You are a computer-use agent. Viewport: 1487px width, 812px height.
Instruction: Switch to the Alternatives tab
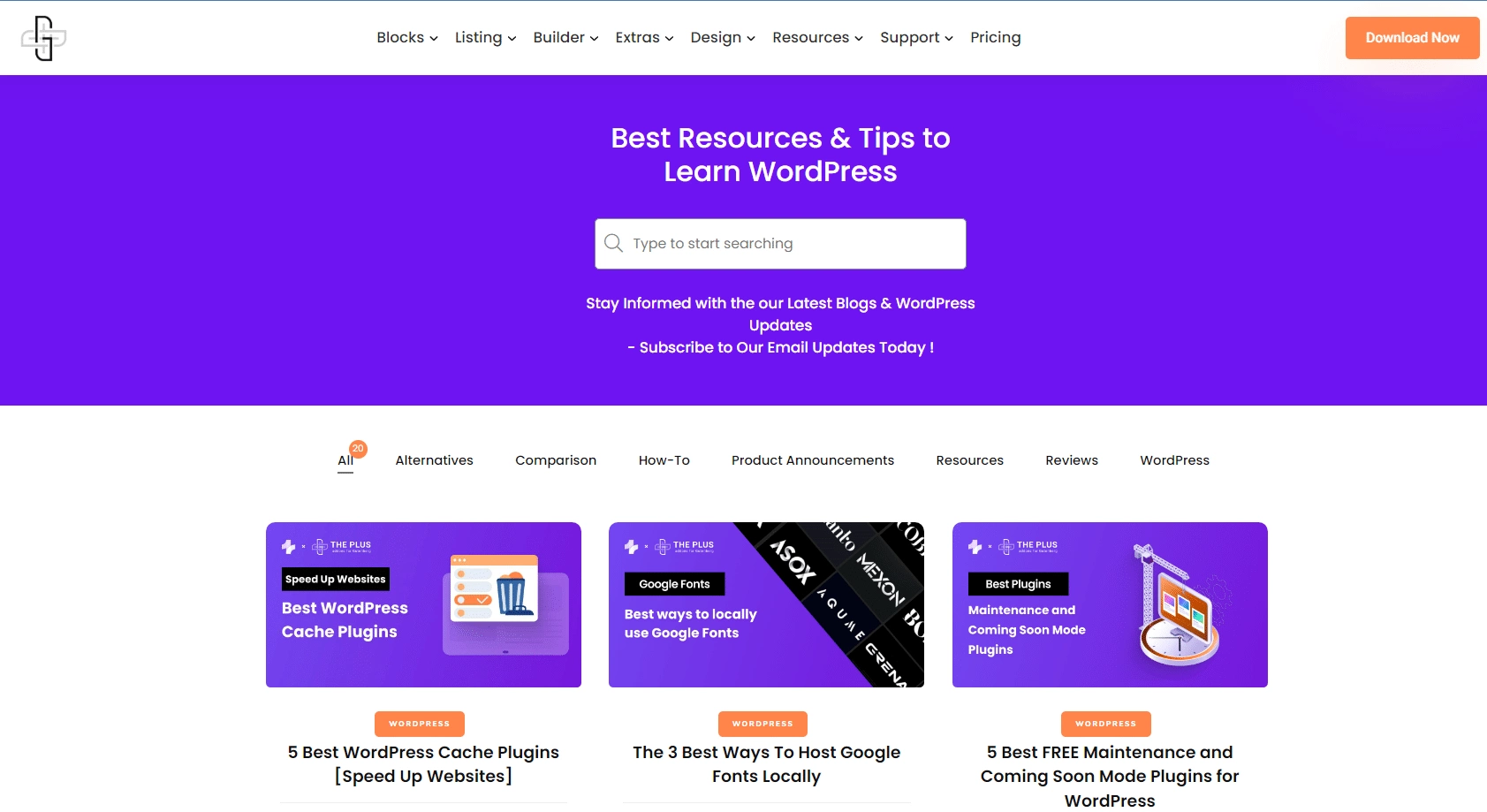click(434, 459)
